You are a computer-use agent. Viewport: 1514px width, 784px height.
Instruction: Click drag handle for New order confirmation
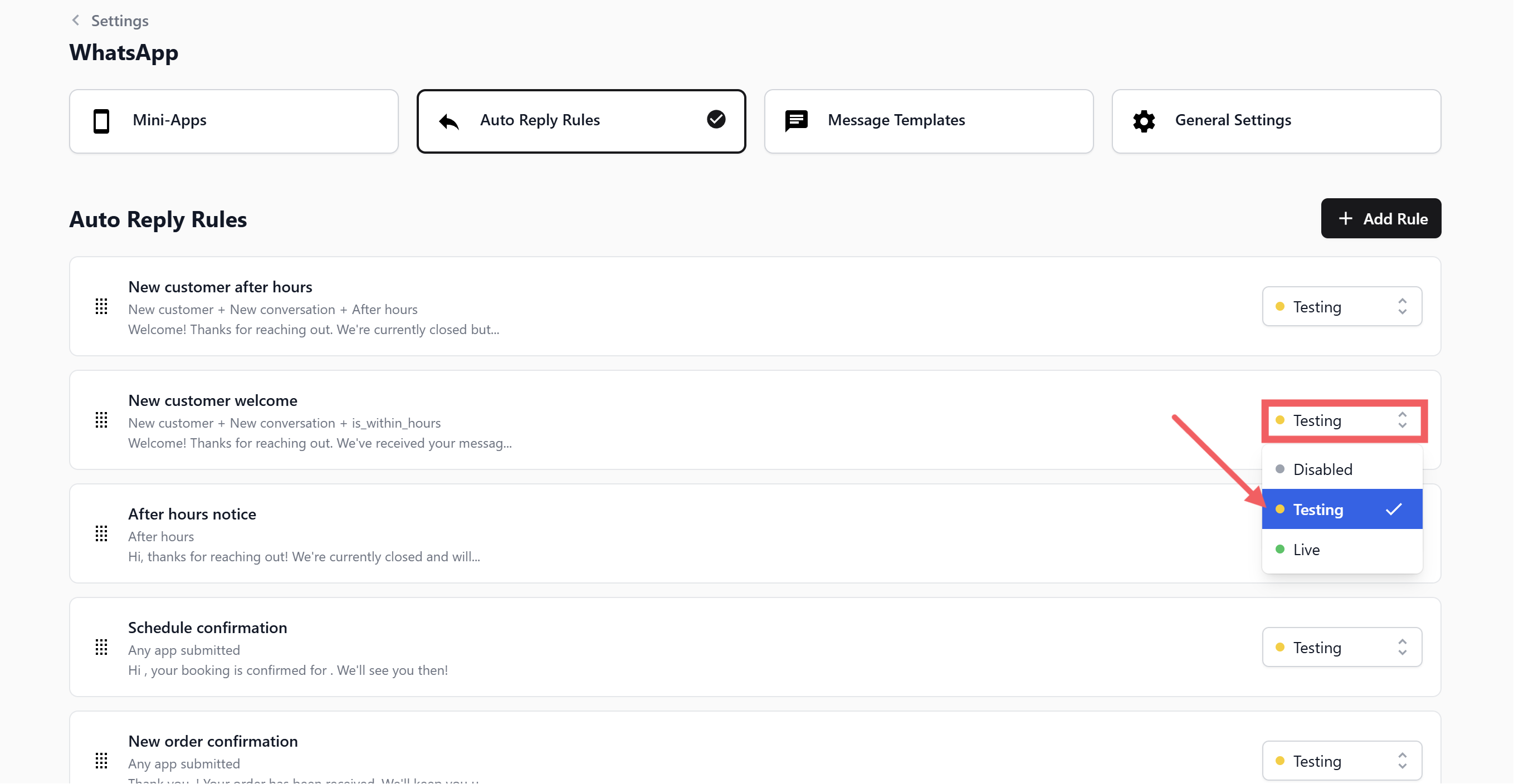[101, 761]
